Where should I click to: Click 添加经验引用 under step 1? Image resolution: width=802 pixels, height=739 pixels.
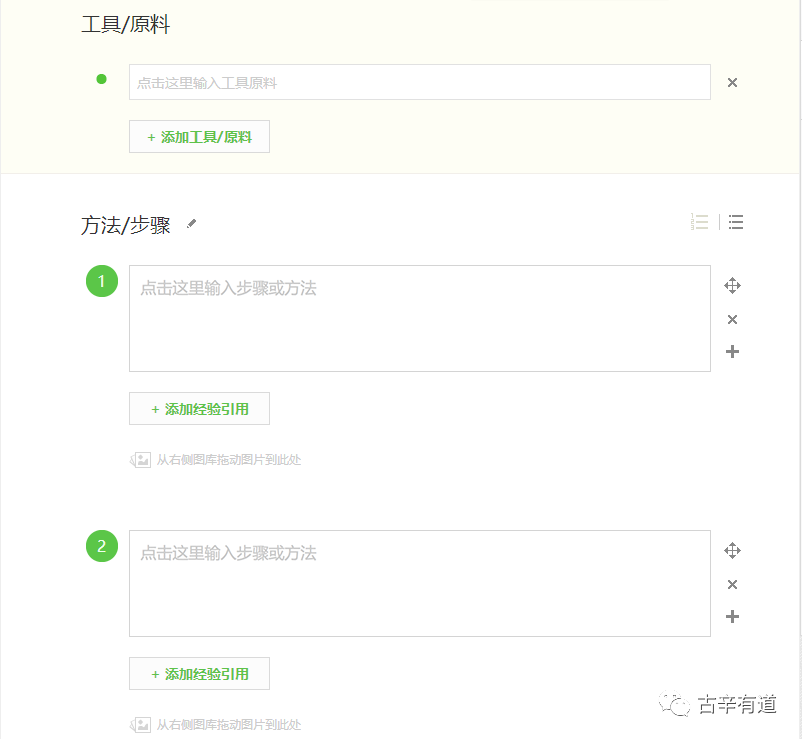pyautogui.click(x=199, y=409)
